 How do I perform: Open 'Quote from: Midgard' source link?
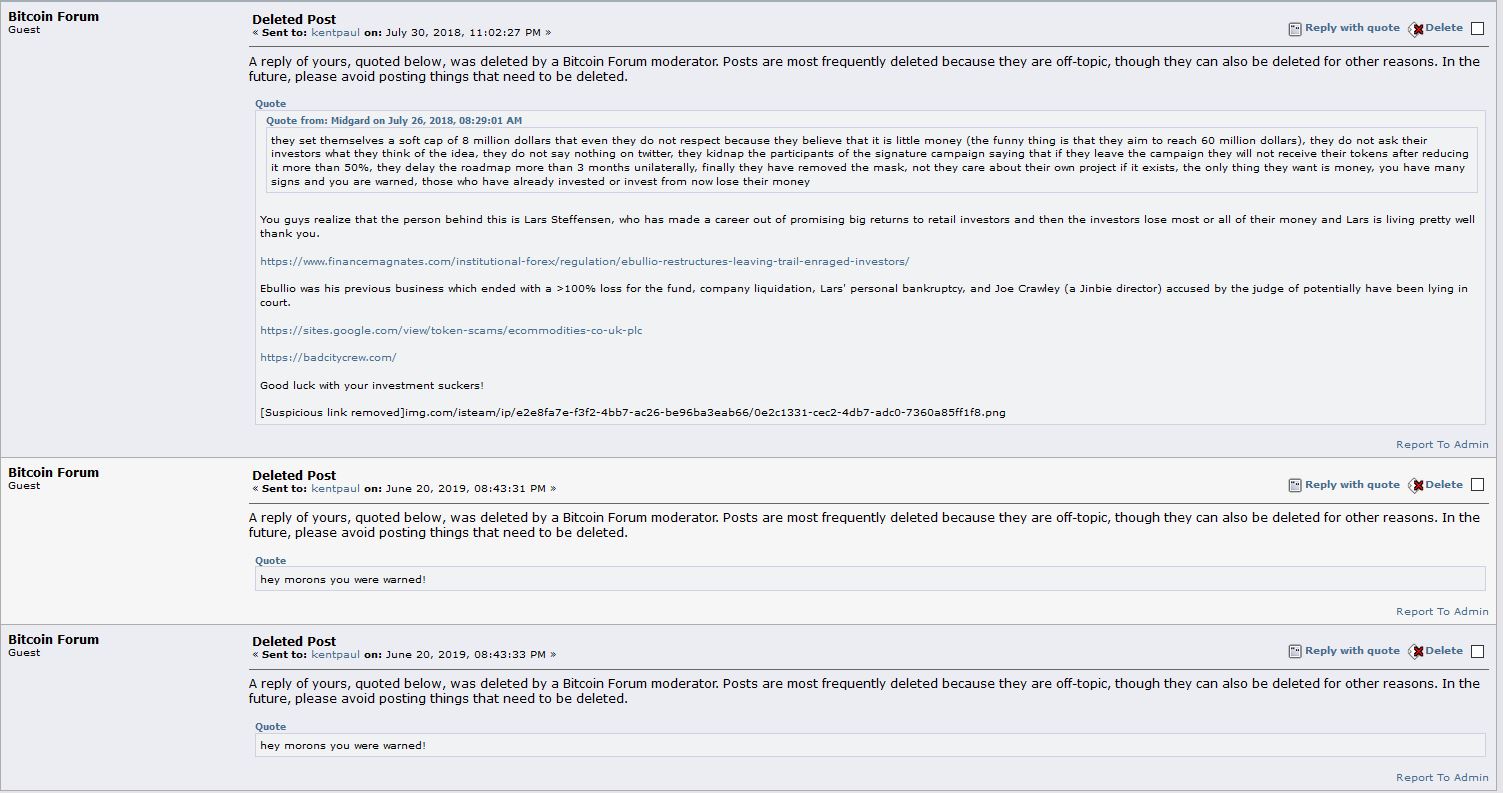tap(394, 120)
